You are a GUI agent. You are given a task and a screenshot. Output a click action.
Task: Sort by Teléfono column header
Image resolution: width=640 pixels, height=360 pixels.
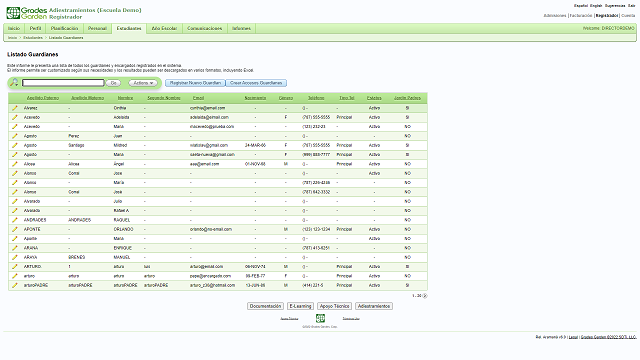[x=316, y=98]
